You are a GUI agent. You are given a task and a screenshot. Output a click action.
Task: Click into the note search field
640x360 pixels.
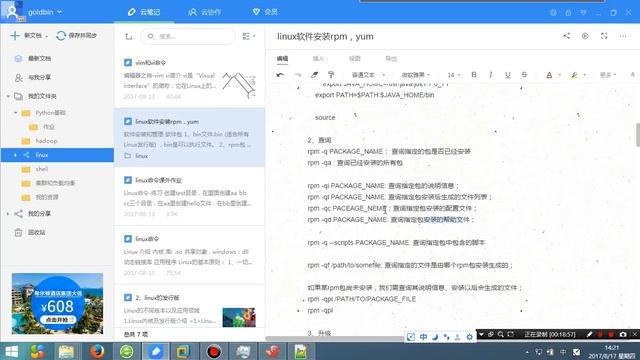(x=188, y=36)
